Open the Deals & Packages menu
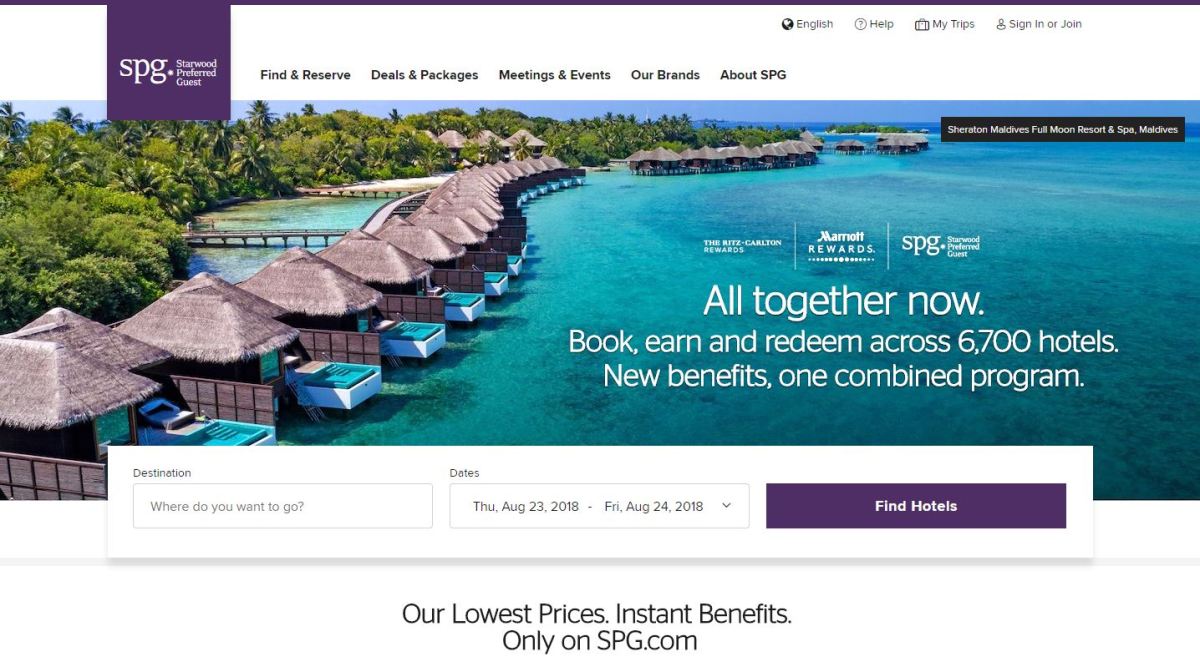Screen dimensions: 1200x667 (424, 75)
